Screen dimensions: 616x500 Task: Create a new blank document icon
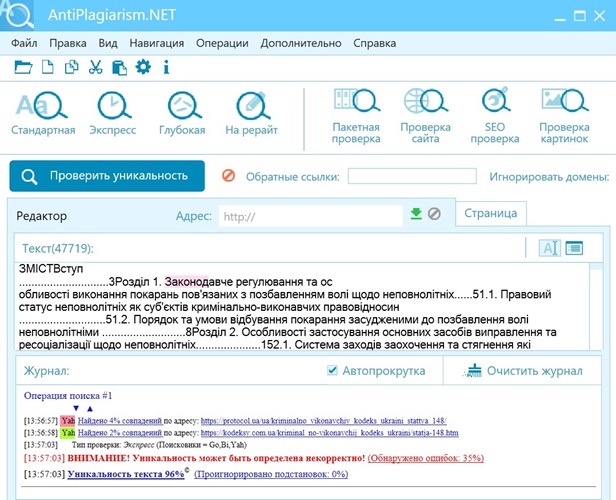click(48, 67)
